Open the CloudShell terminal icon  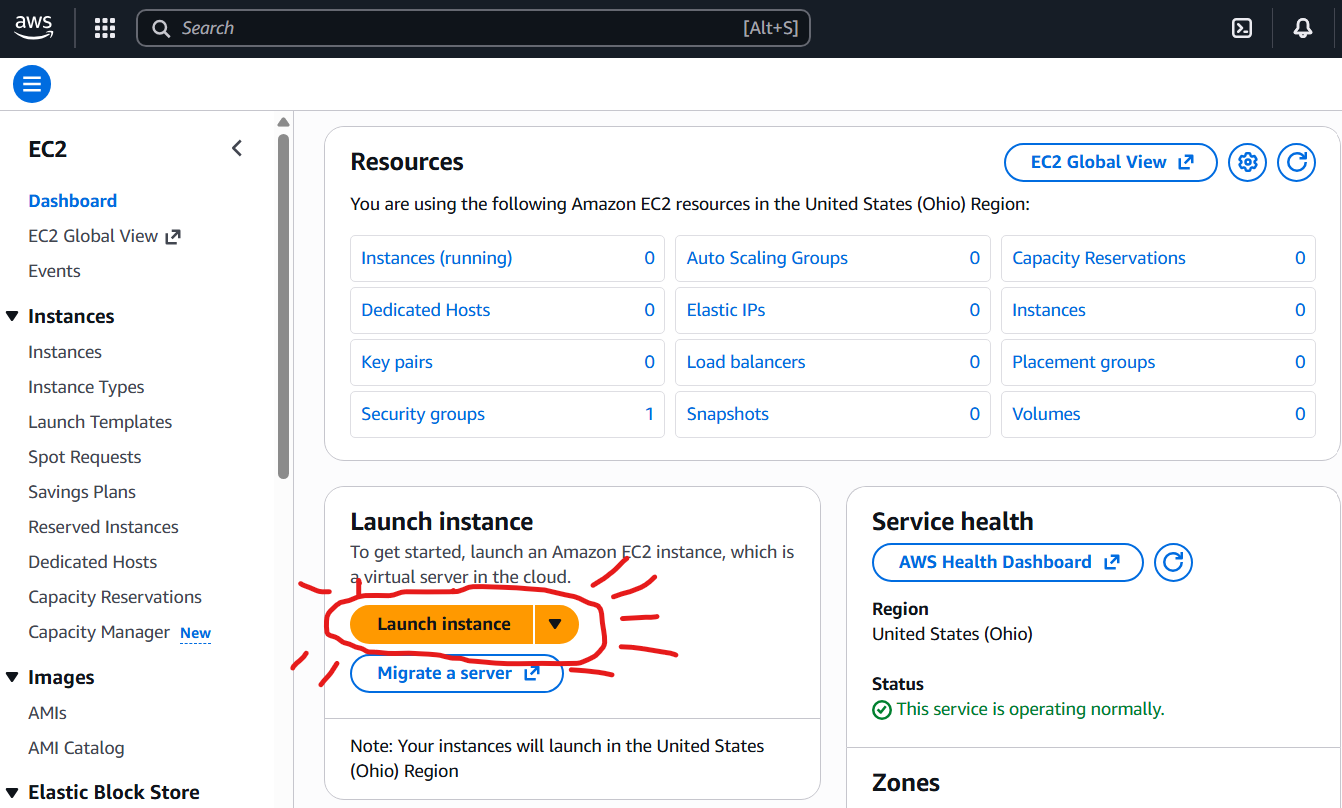pos(1242,28)
